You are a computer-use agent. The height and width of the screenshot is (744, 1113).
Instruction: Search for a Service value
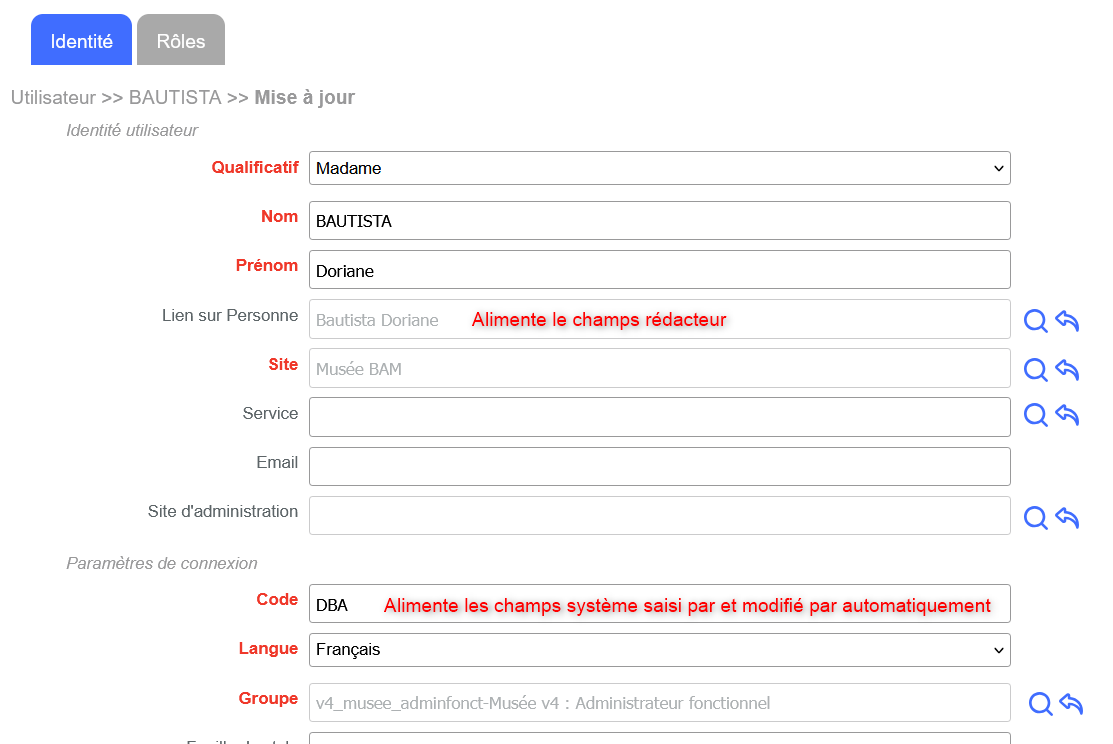1036,415
